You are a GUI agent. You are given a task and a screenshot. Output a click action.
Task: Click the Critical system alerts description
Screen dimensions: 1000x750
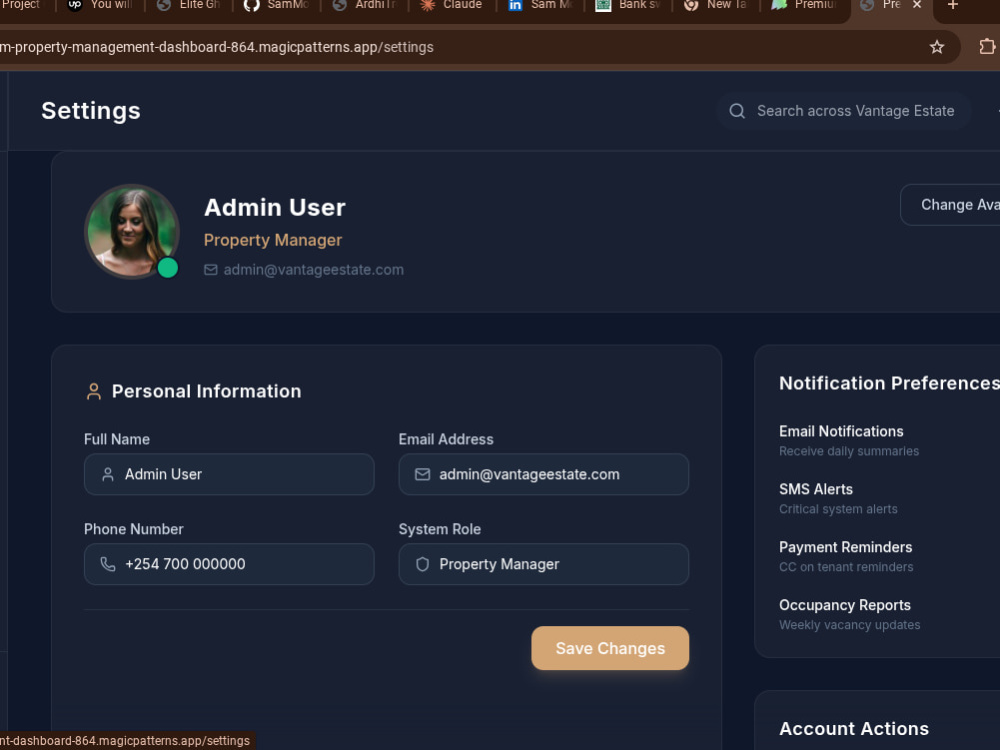838,510
